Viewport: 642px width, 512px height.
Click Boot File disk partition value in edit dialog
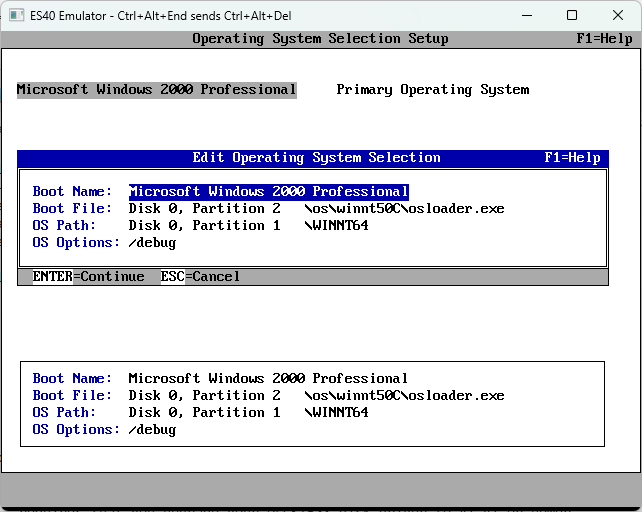point(204,208)
